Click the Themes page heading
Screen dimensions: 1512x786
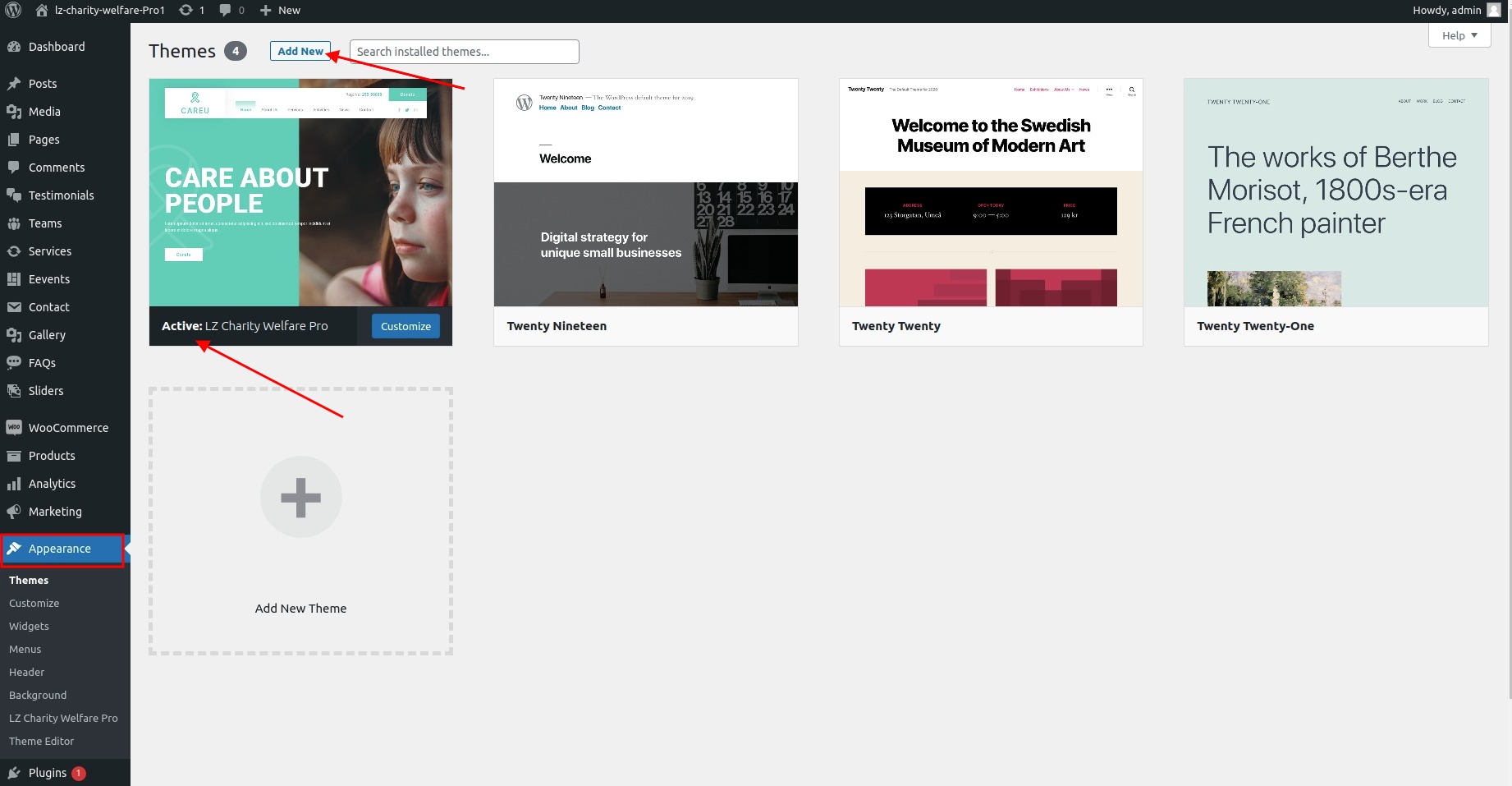tap(182, 51)
